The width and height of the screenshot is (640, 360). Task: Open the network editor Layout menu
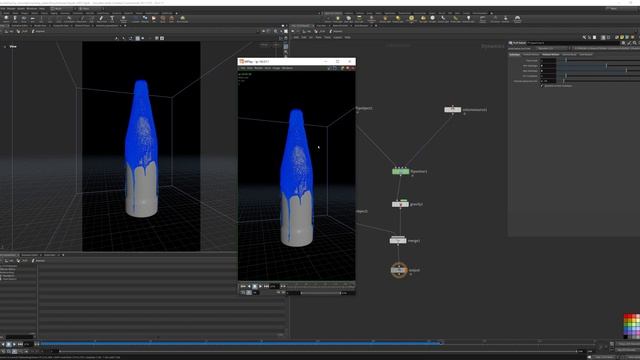pos(338,37)
